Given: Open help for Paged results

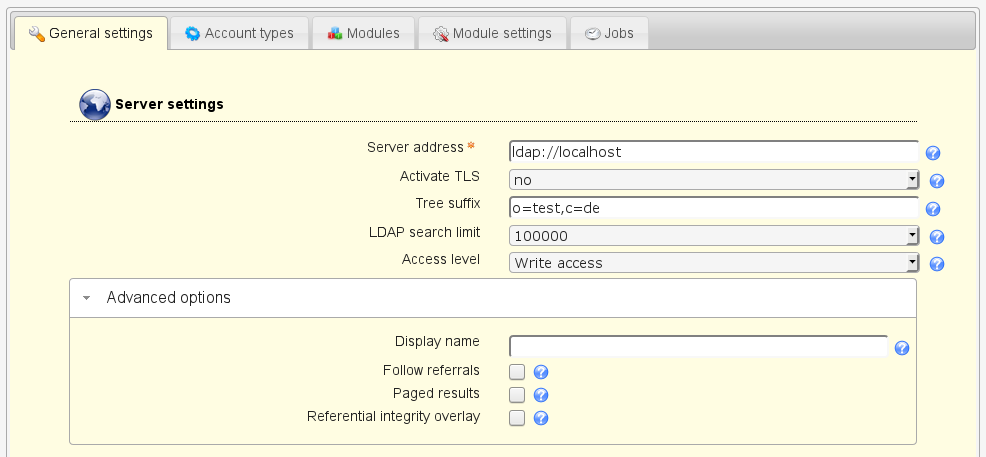Looking at the screenshot, I should 541,395.
